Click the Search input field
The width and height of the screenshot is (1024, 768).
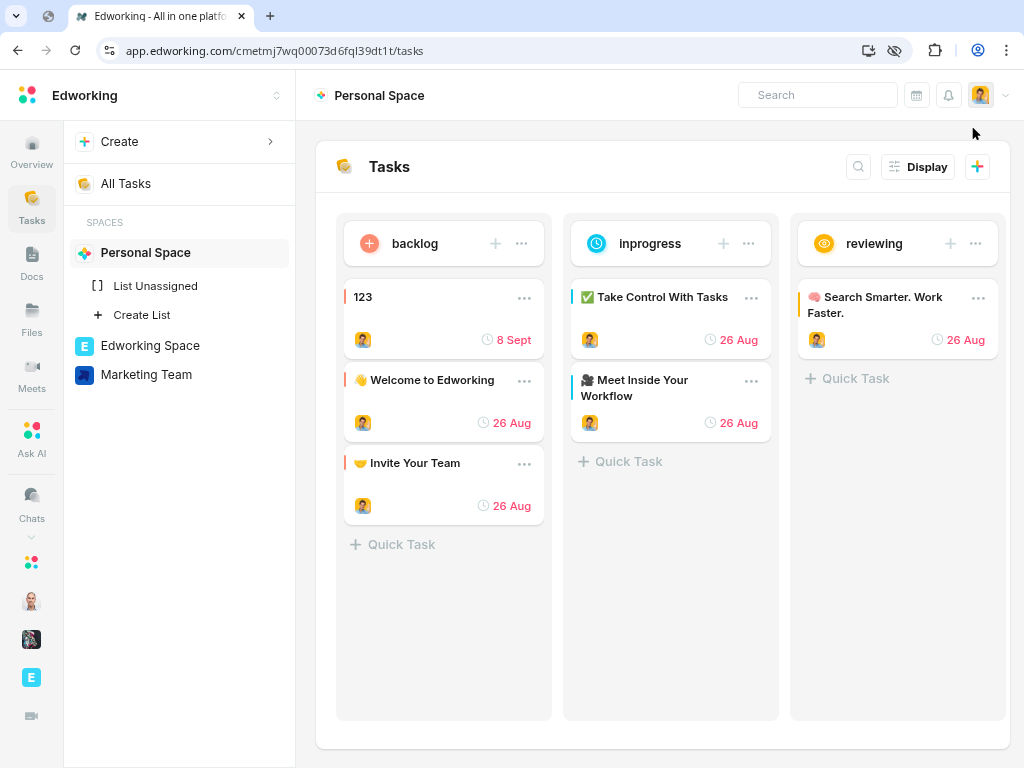(x=818, y=95)
